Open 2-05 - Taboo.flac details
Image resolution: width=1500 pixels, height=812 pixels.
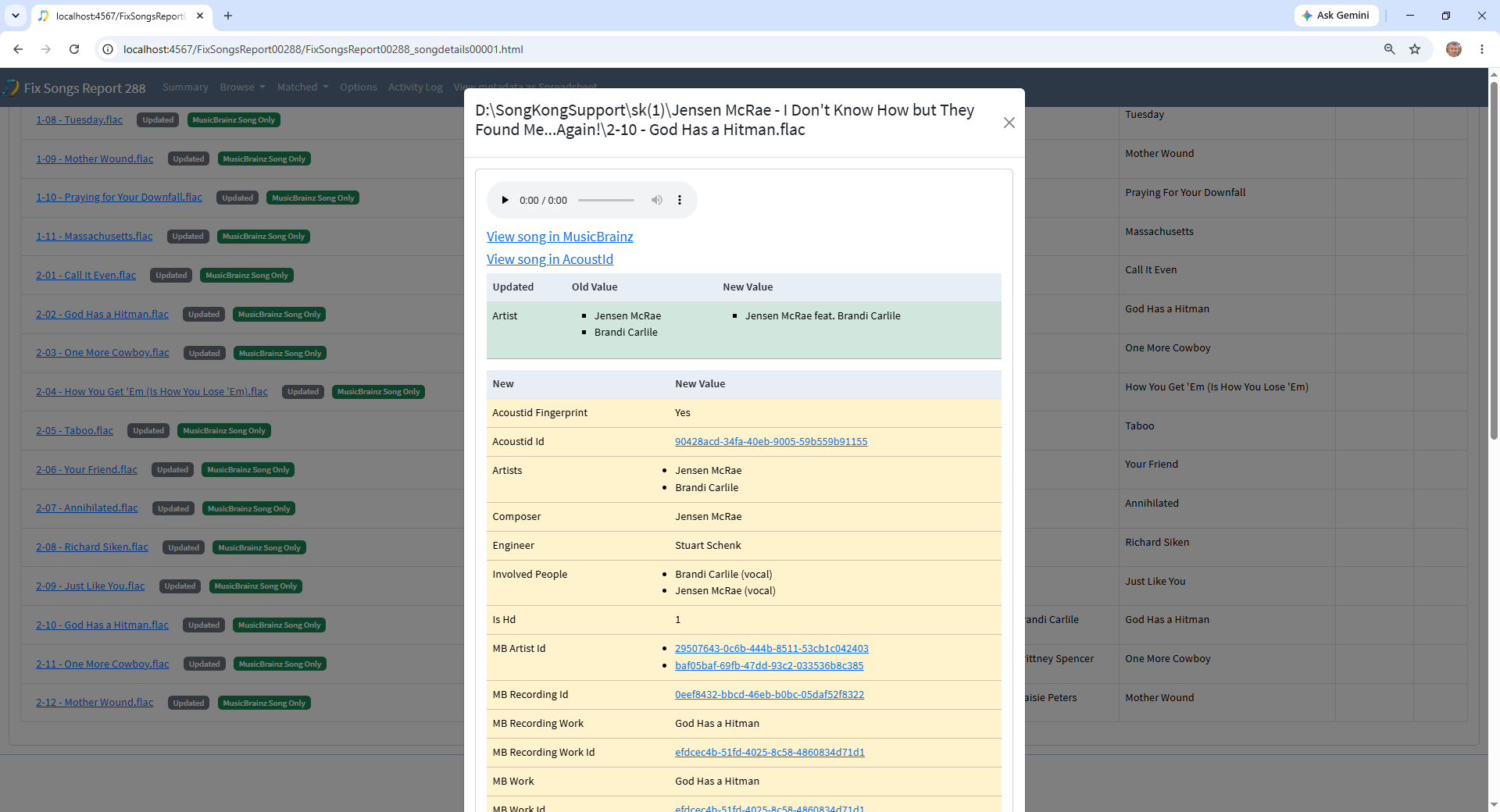(74, 431)
